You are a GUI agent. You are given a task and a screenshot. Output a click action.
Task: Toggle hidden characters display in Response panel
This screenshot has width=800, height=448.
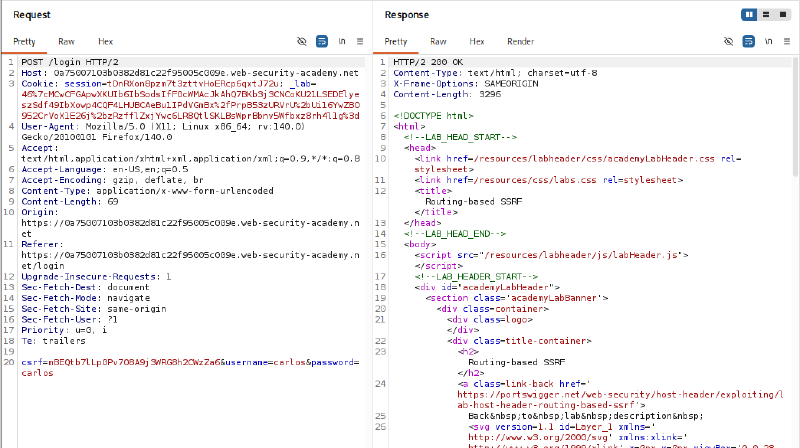click(x=729, y=41)
